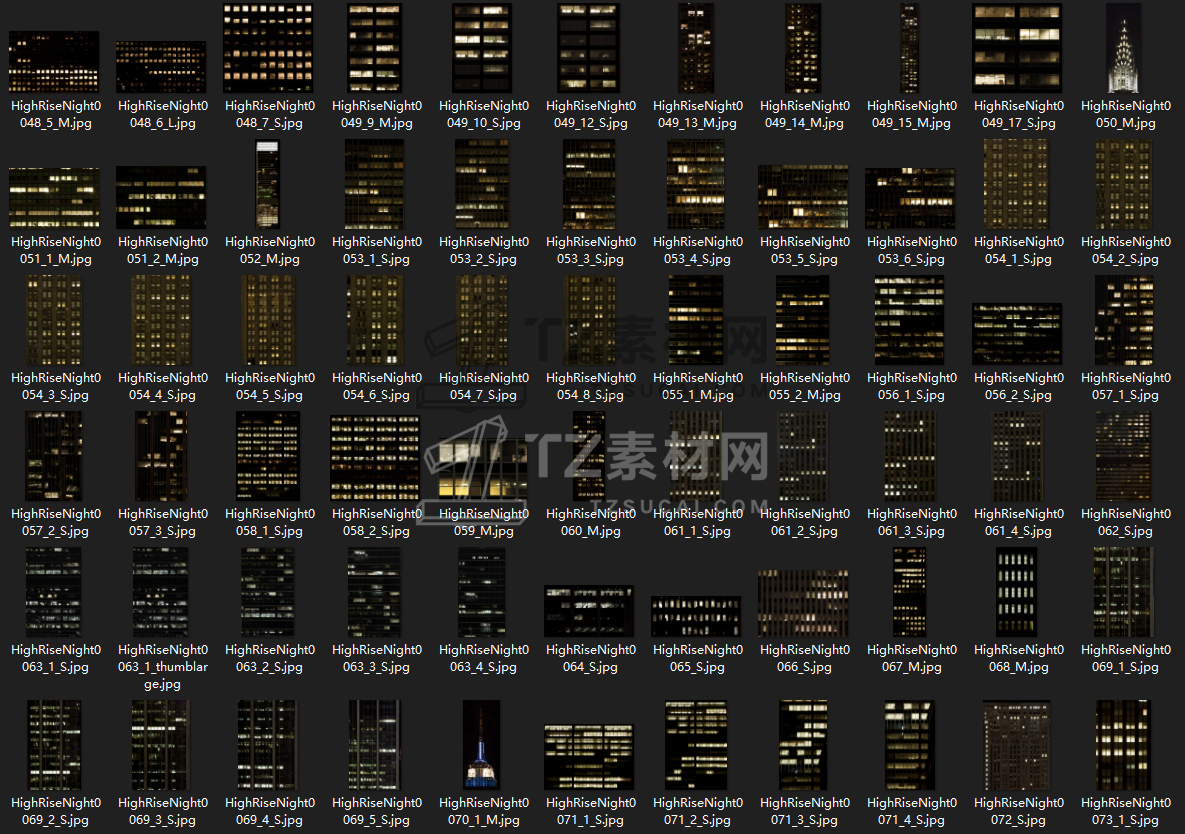
Task: Select thumbnail HighRiseNight0053_3_S.jpg
Action: pyautogui.click(x=589, y=184)
